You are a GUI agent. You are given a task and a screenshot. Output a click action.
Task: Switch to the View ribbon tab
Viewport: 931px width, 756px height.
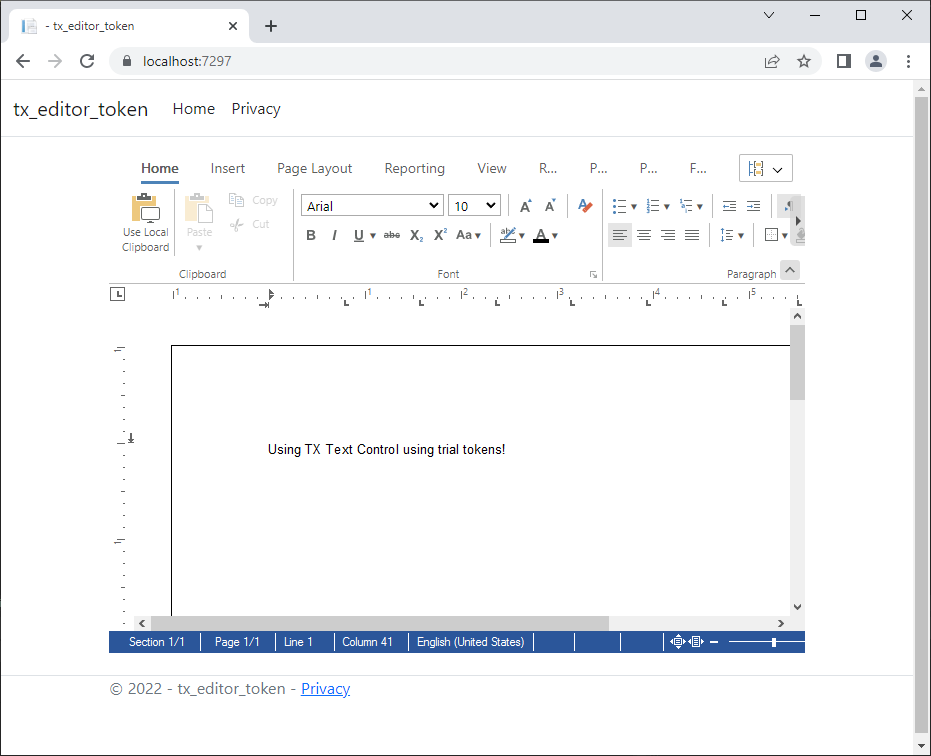pyautogui.click(x=492, y=169)
